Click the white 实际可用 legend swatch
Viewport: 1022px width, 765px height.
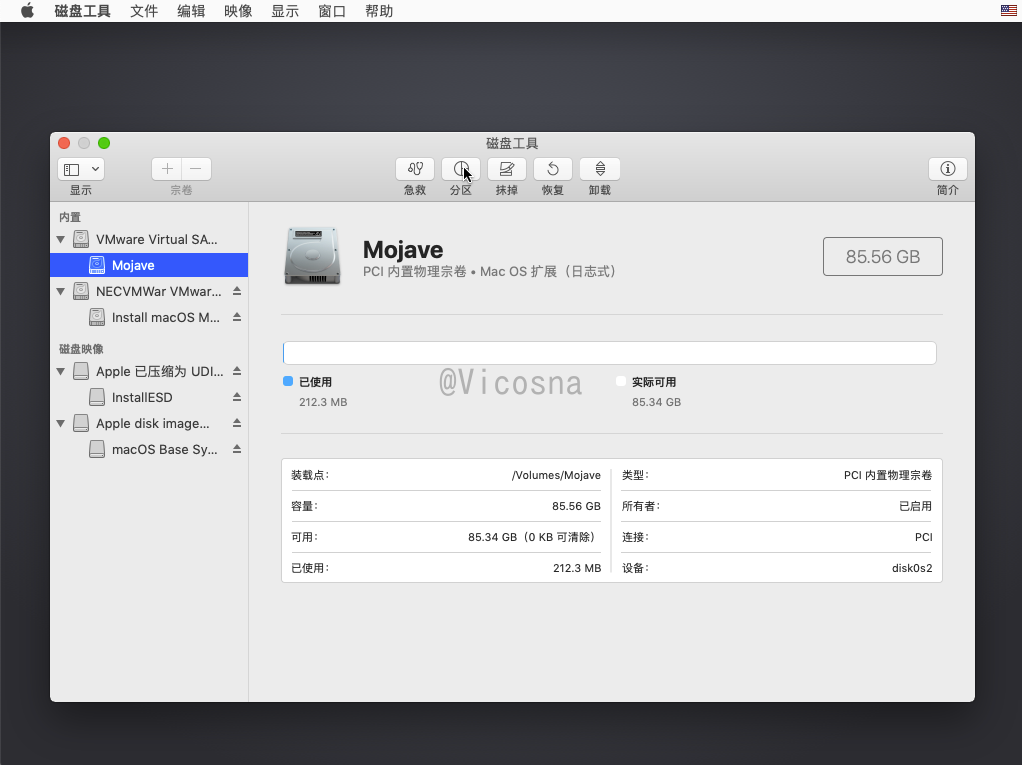(620, 381)
